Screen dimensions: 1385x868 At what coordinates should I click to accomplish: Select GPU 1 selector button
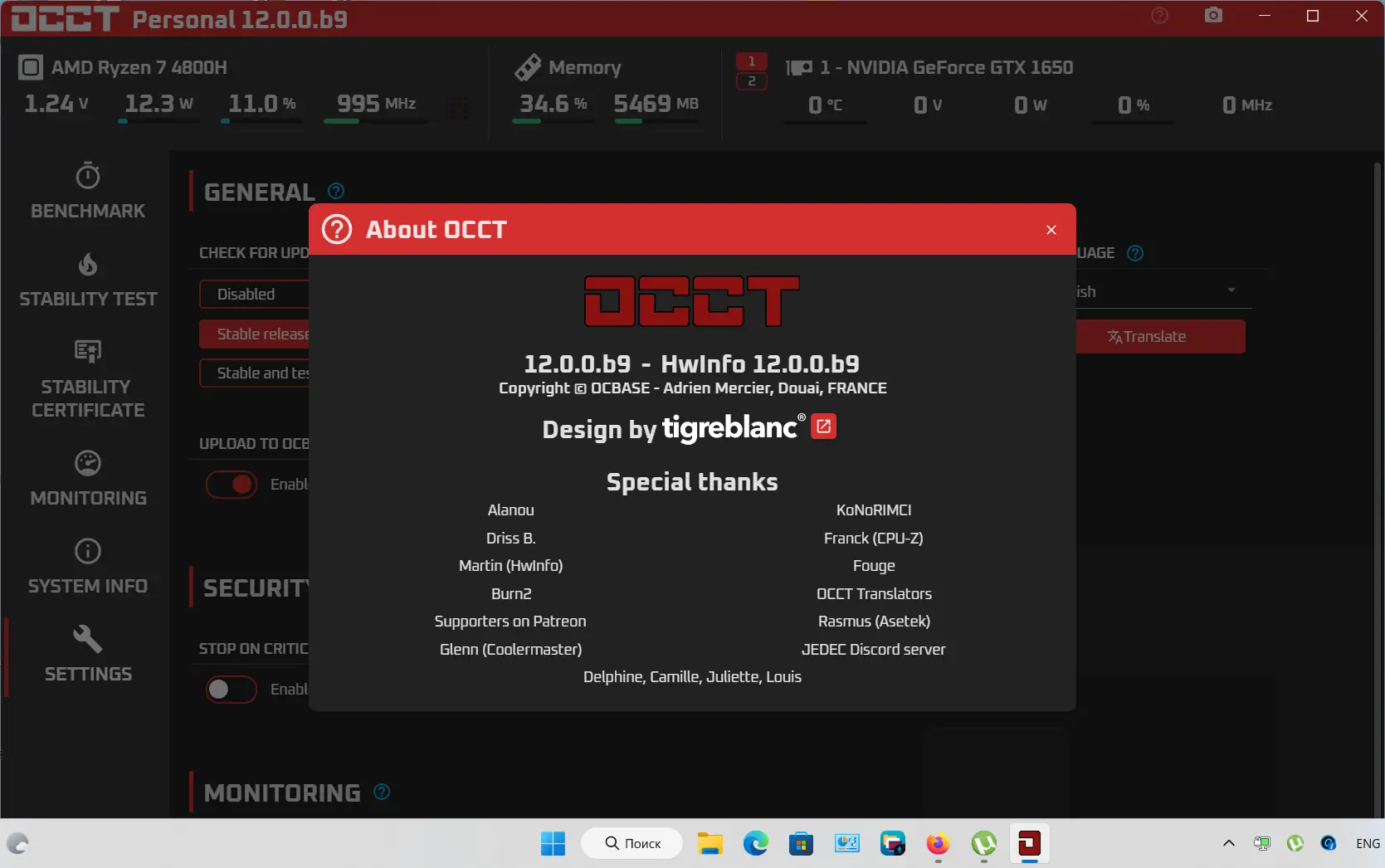(752, 61)
